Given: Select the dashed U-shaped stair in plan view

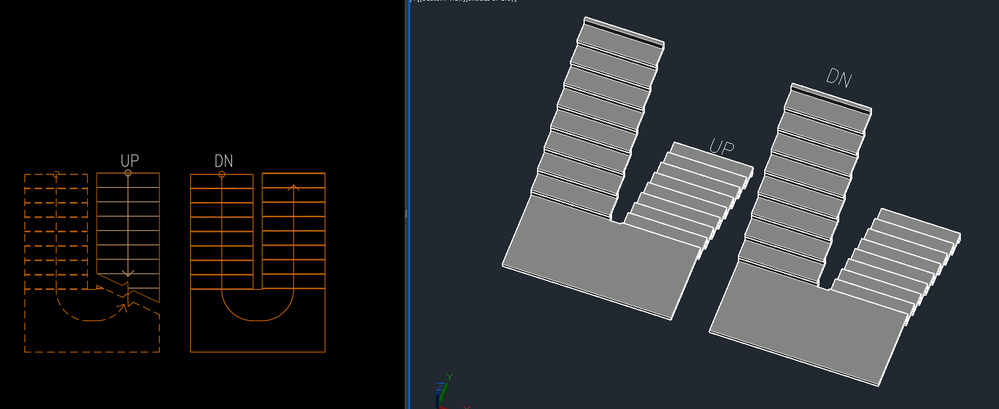Looking at the screenshot, I should 92,262.
